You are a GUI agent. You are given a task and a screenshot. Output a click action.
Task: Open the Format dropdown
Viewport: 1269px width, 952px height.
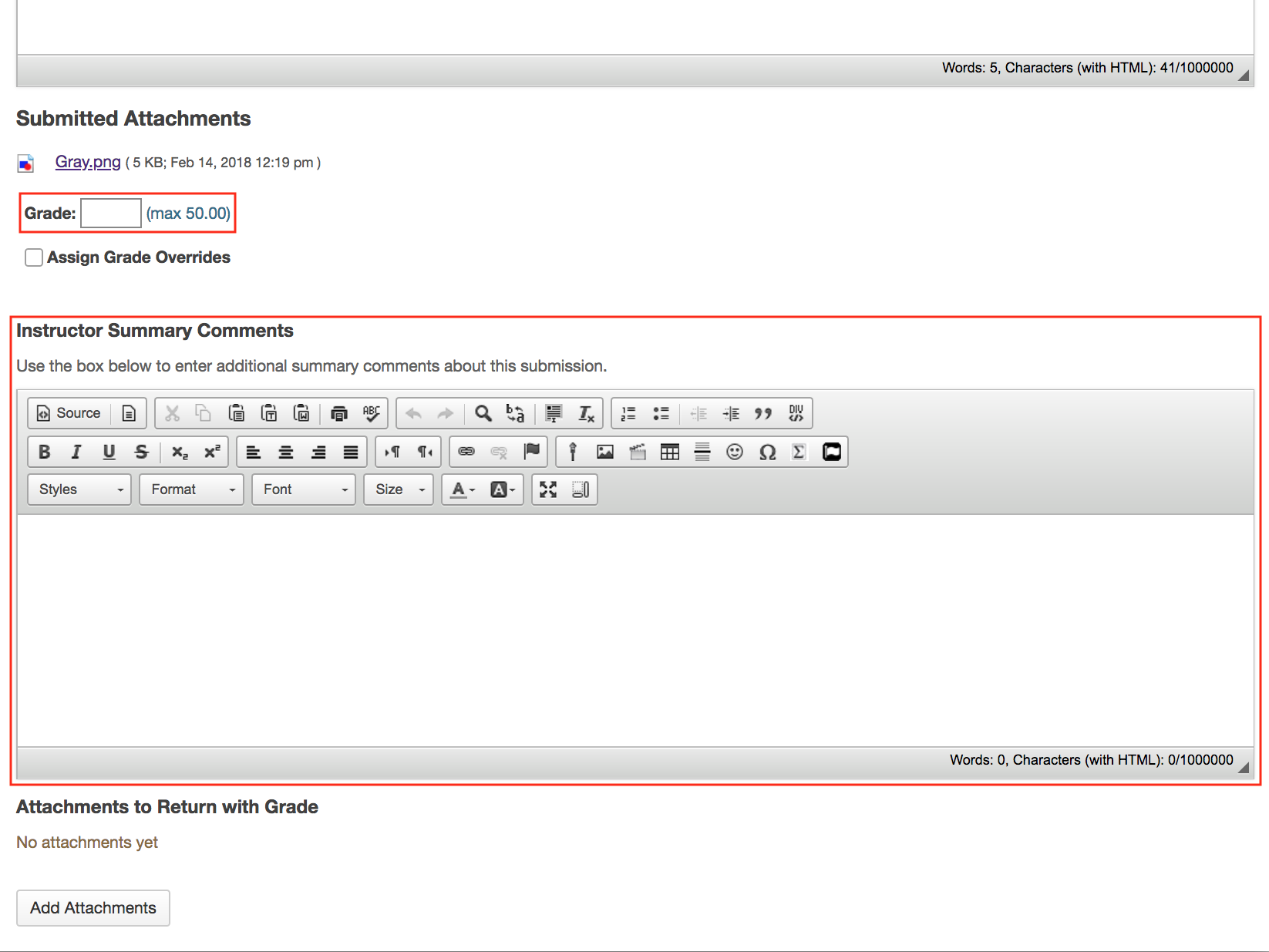pos(190,489)
